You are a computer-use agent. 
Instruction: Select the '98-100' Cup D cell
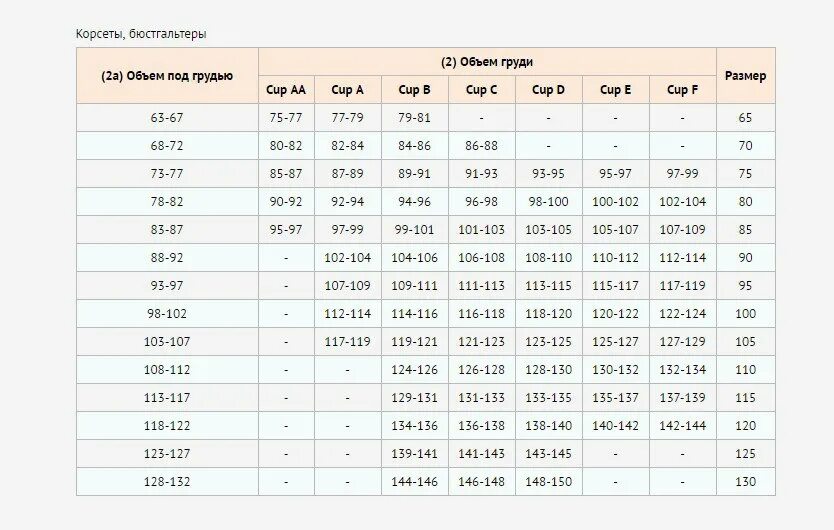pyautogui.click(x=548, y=202)
